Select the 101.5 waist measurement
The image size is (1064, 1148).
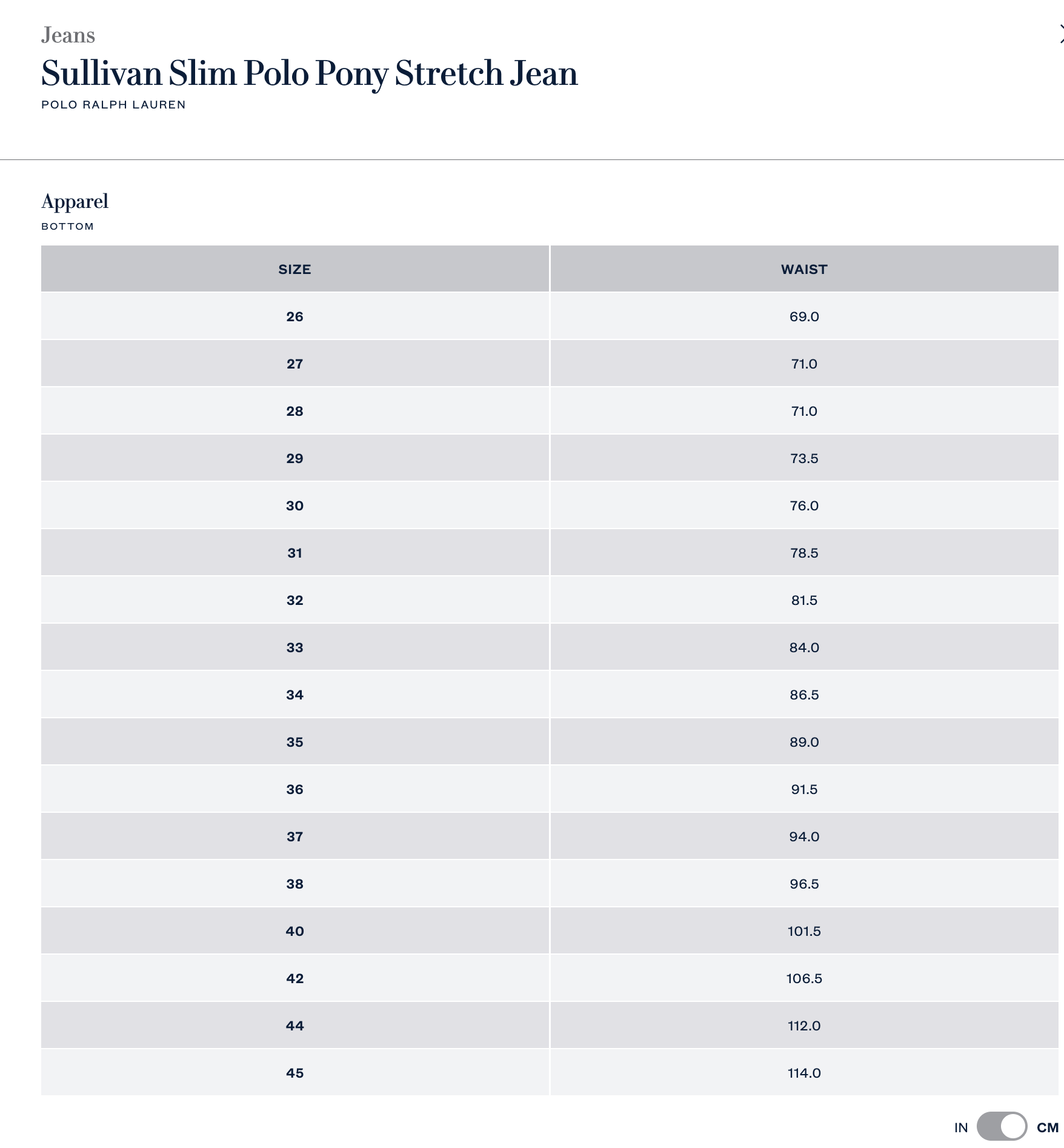(804, 931)
